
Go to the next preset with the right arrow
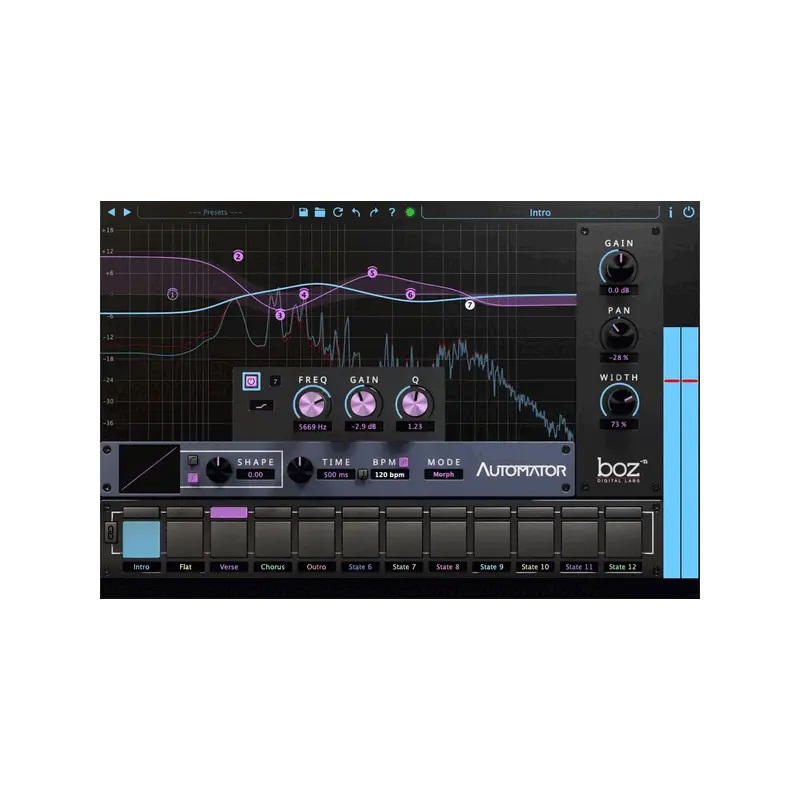pyautogui.click(x=127, y=212)
